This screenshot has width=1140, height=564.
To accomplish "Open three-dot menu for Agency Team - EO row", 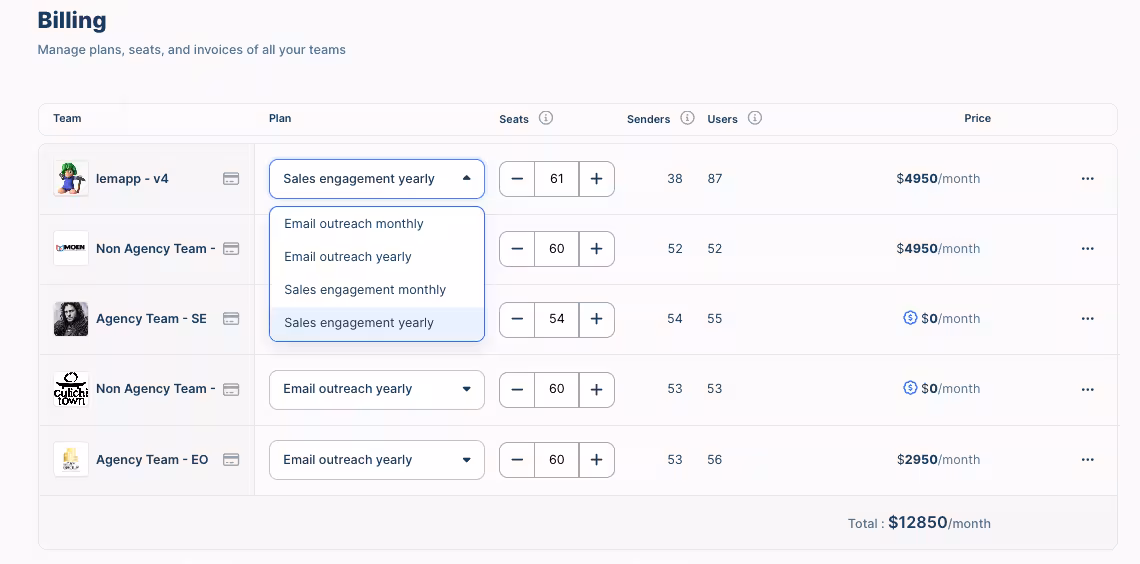I will [x=1087, y=460].
